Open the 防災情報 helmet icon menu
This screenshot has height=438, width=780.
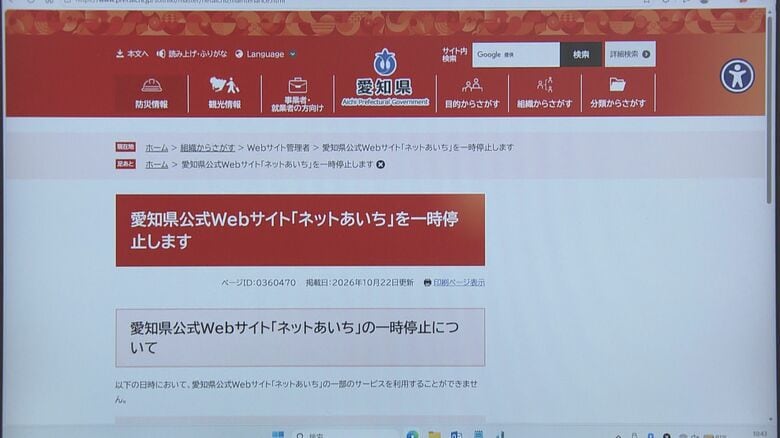click(x=151, y=94)
